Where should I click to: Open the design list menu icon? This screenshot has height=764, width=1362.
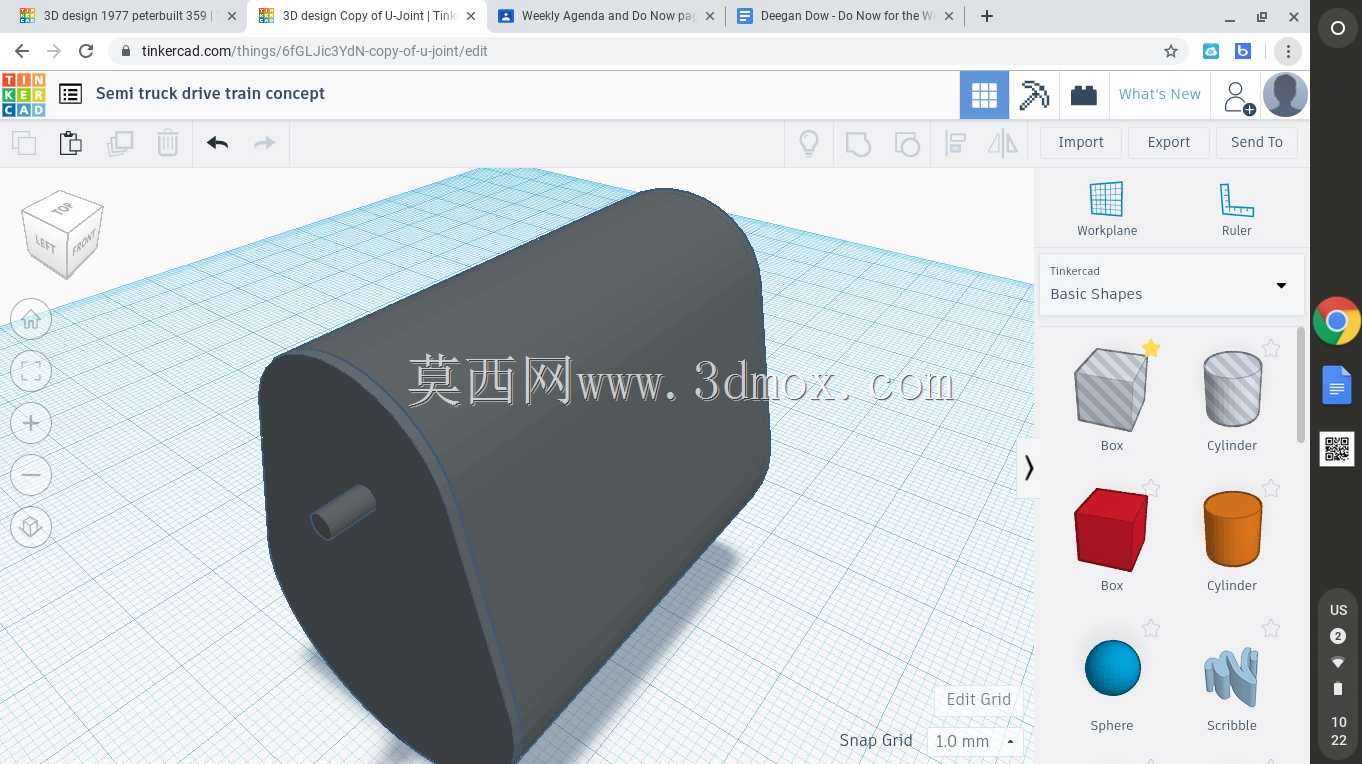tap(70, 94)
